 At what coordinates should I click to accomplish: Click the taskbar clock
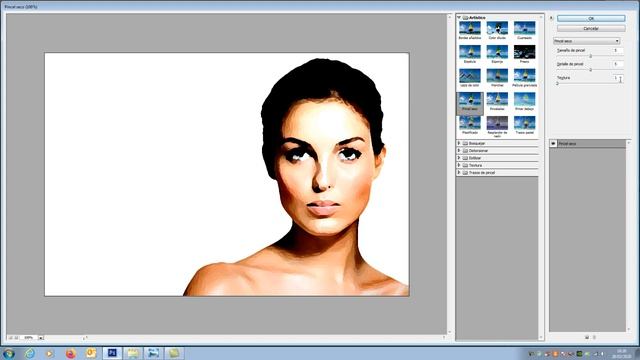(622, 353)
